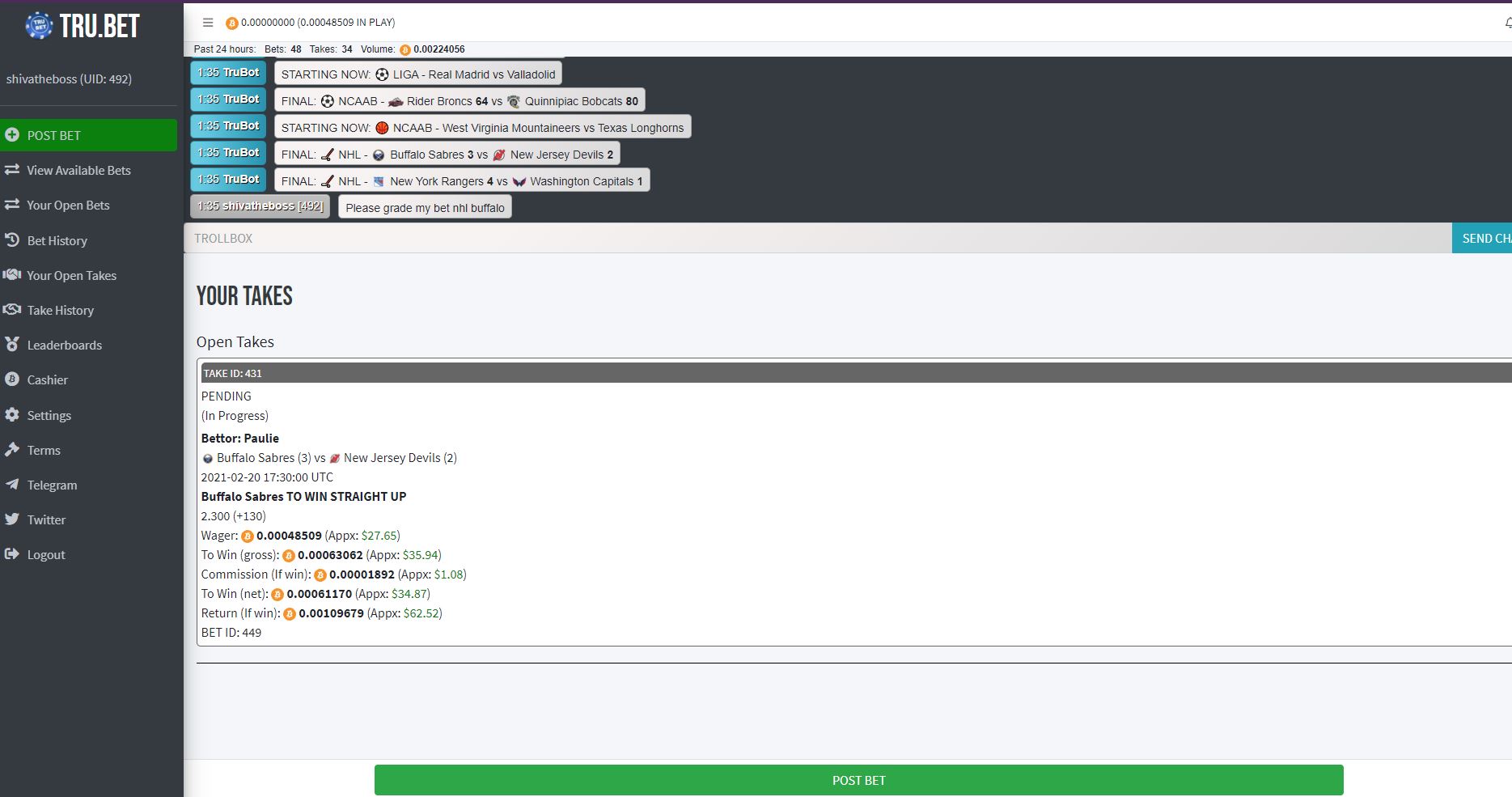The width and height of the screenshot is (1512, 797).
Task: Click the Rider Broncos vs Quinnipiac final message
Action: (x=460, y=101)
